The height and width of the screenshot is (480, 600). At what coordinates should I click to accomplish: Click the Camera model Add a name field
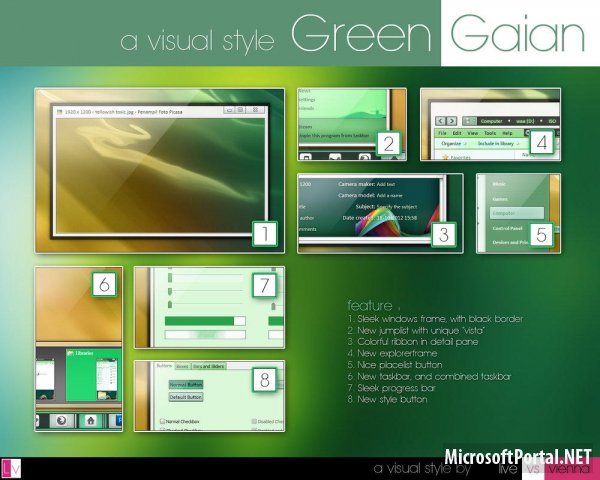[390, 196]
